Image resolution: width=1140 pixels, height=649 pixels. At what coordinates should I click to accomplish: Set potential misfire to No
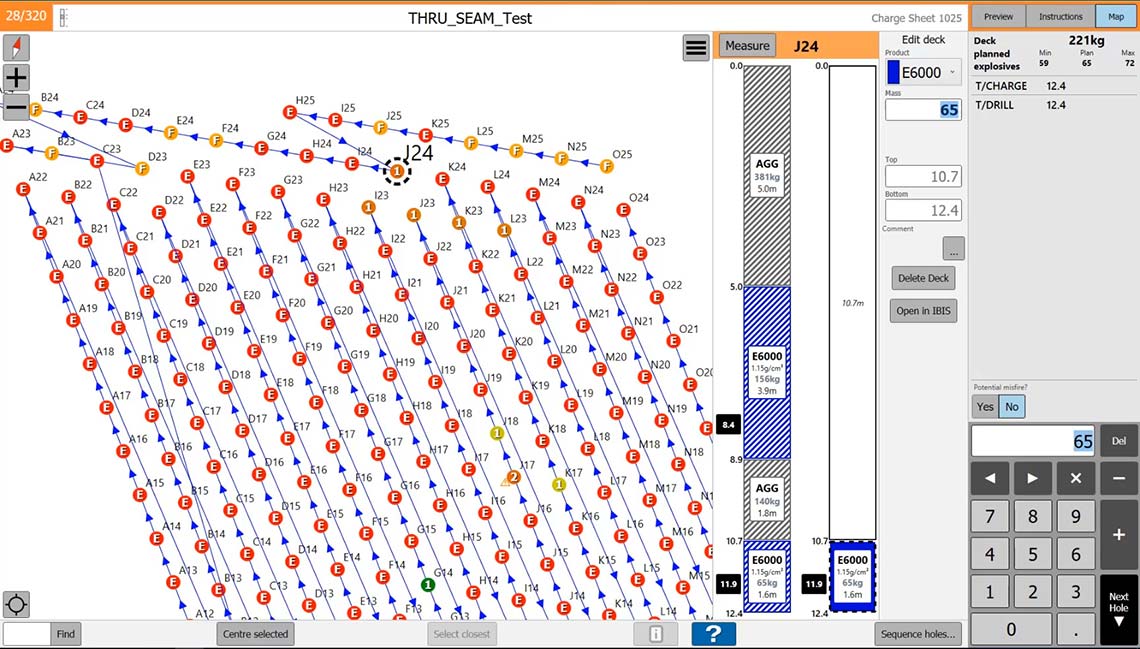point(1012,406)
